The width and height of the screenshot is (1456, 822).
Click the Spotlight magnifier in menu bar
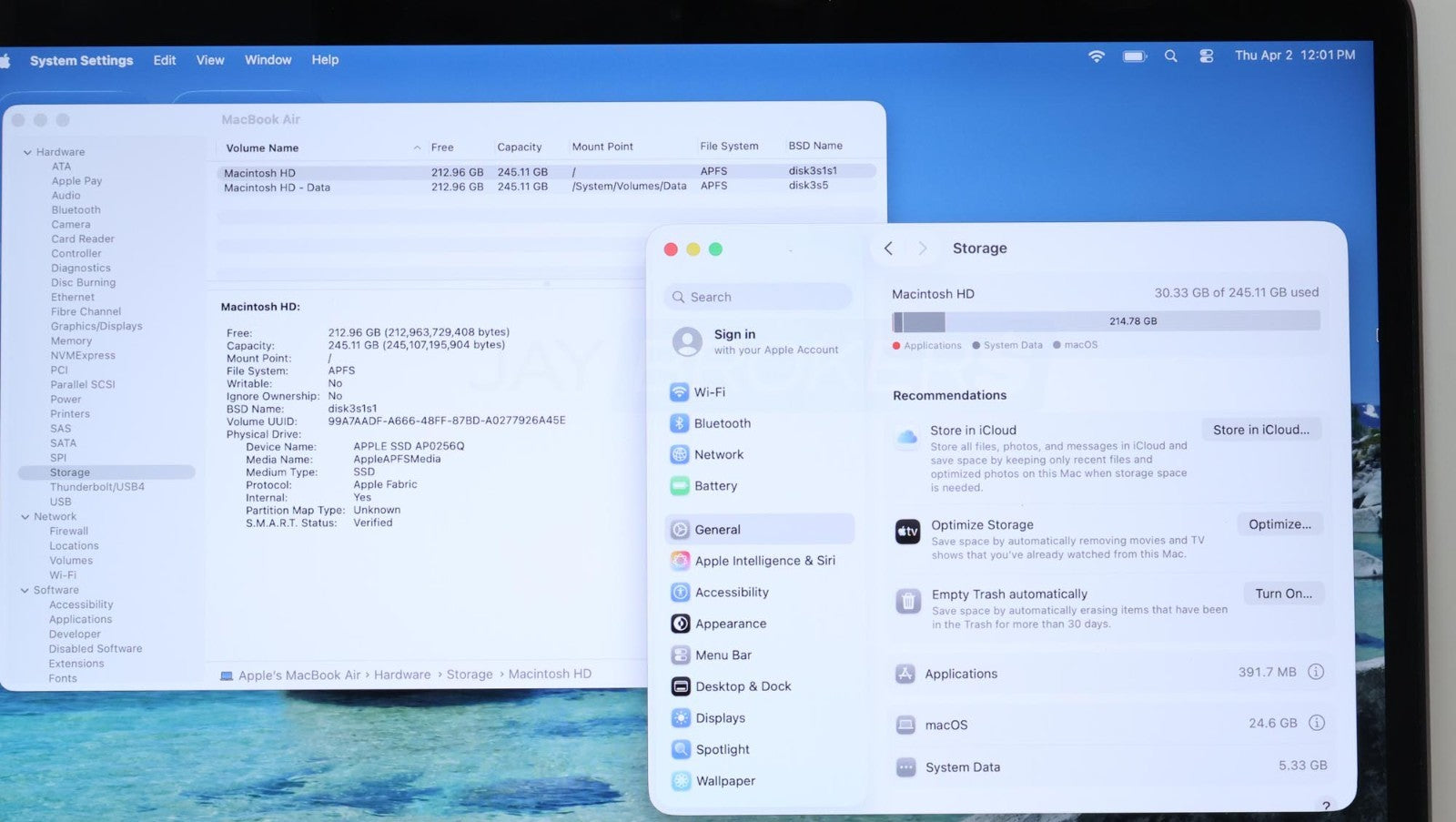coord(1171,56)
